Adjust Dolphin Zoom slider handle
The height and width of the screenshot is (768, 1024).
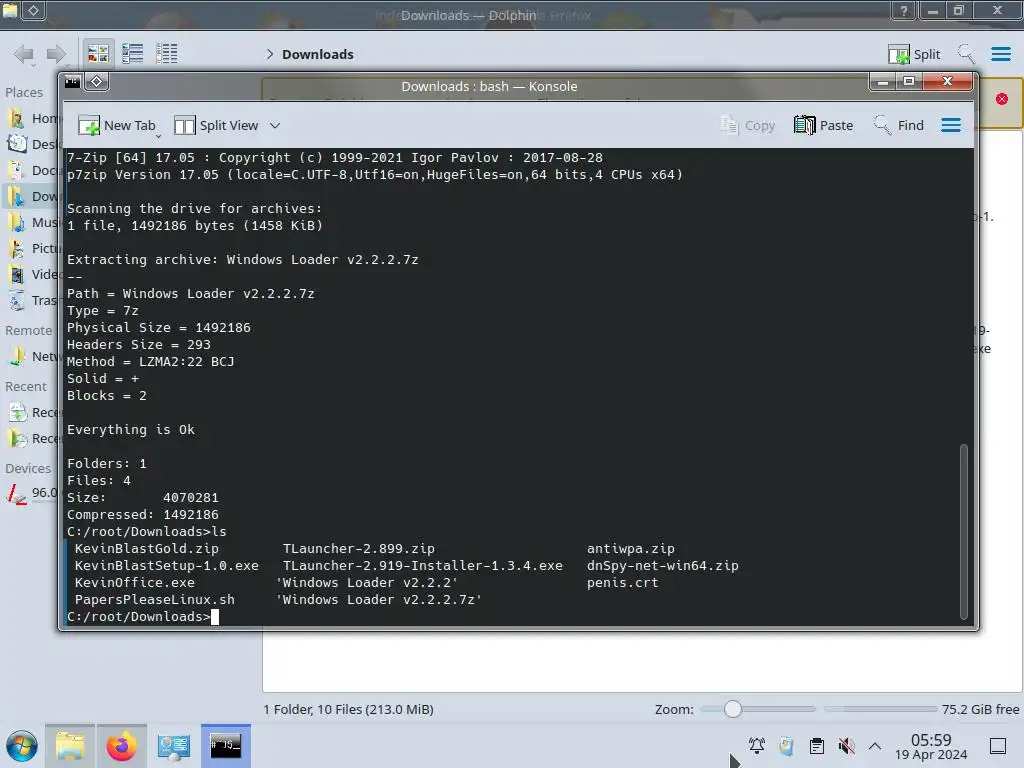point(733,709)
